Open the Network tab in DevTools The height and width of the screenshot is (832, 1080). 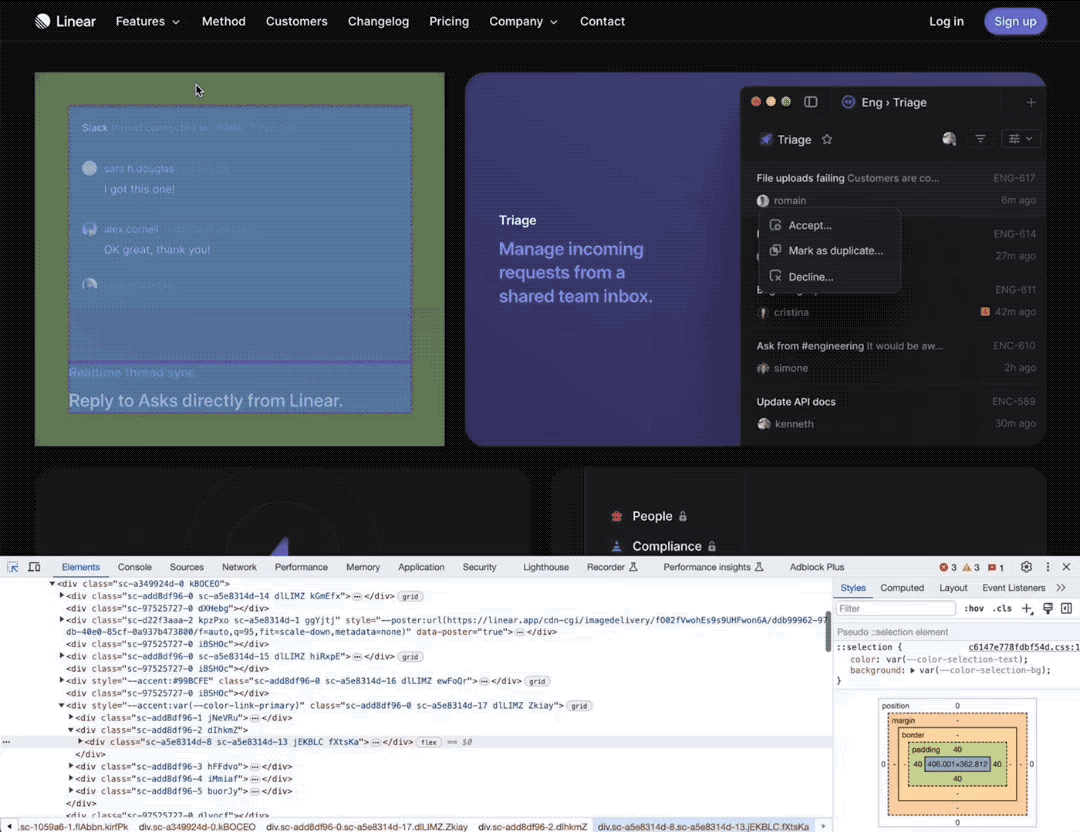tap(239, 567)
